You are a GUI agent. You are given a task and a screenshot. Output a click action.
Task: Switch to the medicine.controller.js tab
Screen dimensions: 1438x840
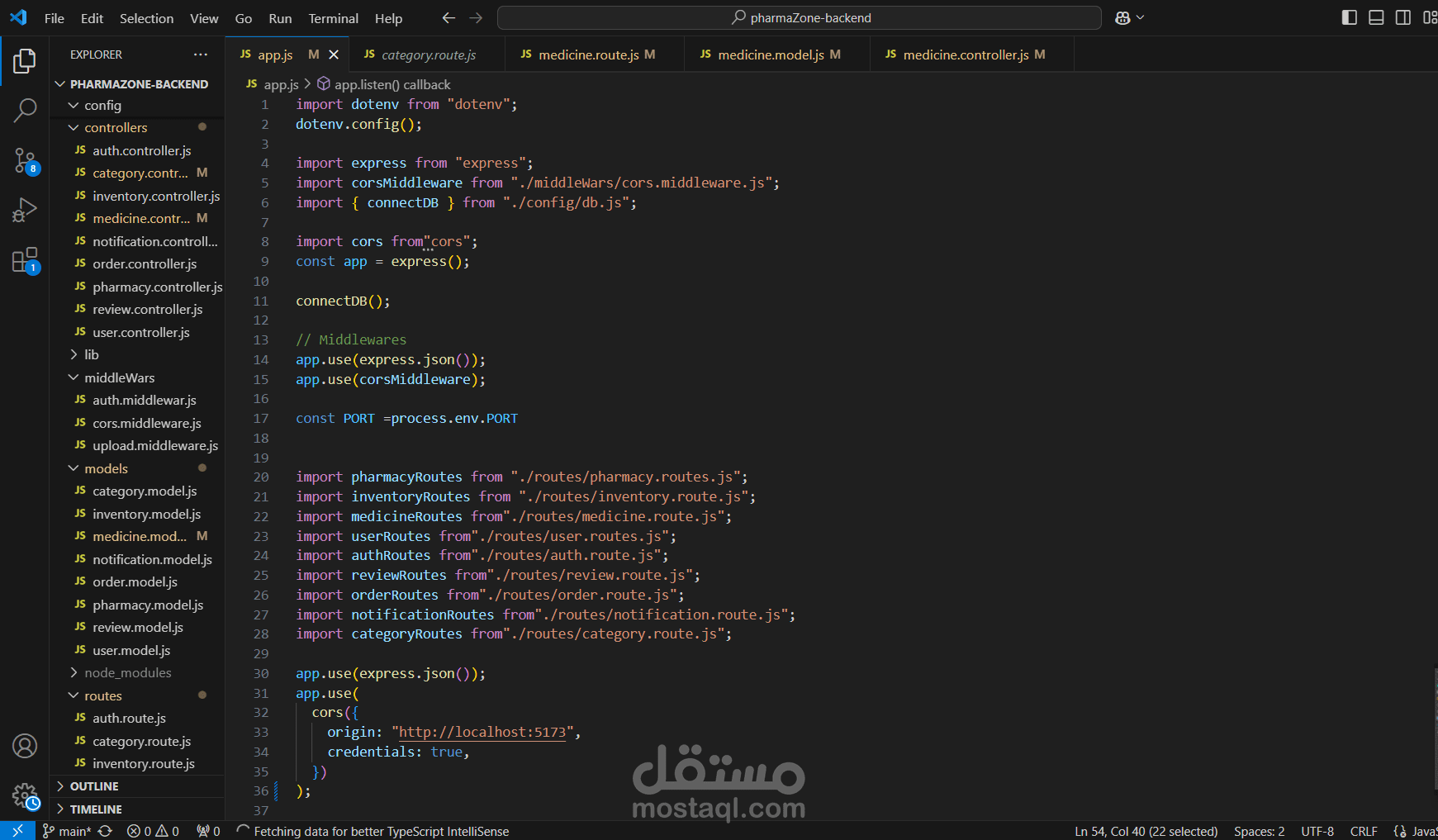pyautogui.click(x=971, y=55)
